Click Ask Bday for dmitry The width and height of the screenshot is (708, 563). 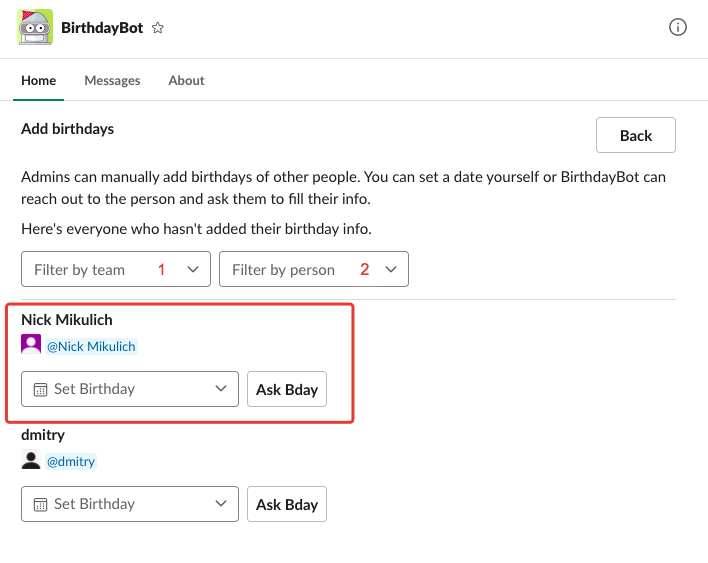[287, 504]
